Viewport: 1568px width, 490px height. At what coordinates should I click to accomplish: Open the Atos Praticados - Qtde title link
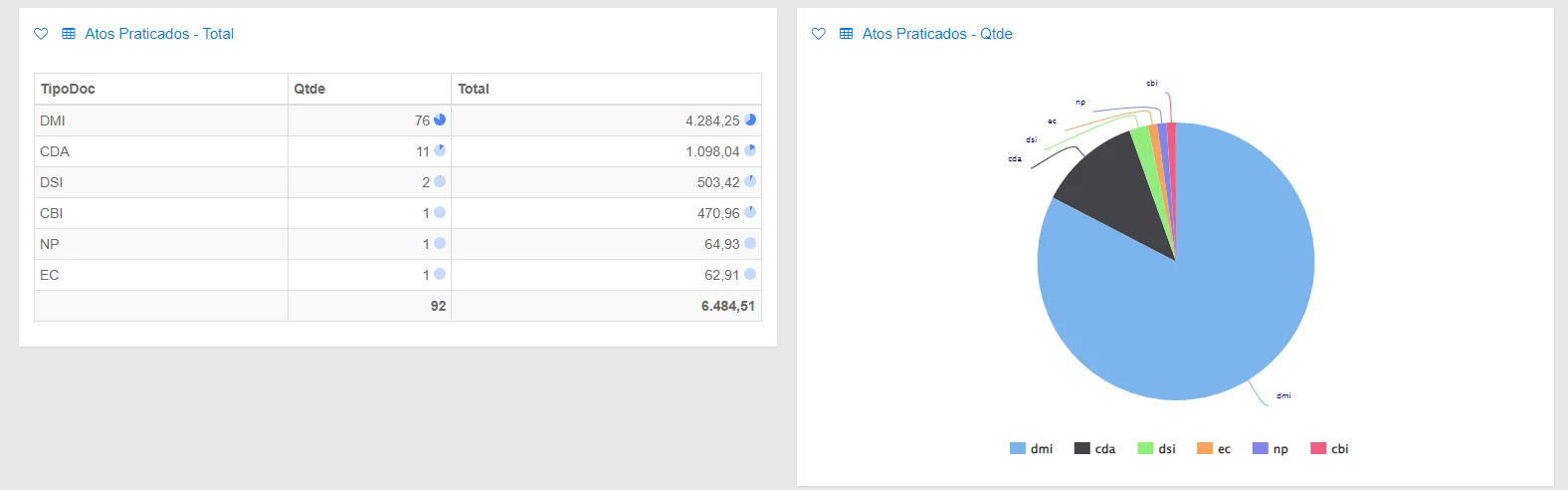pos(937,34)
